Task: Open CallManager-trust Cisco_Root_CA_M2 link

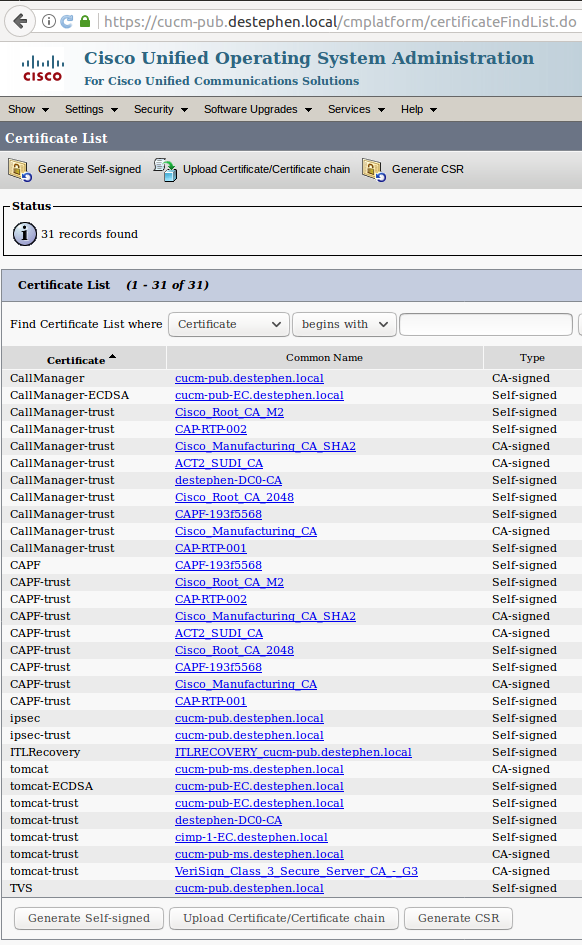Action: [x=229, y=412]
